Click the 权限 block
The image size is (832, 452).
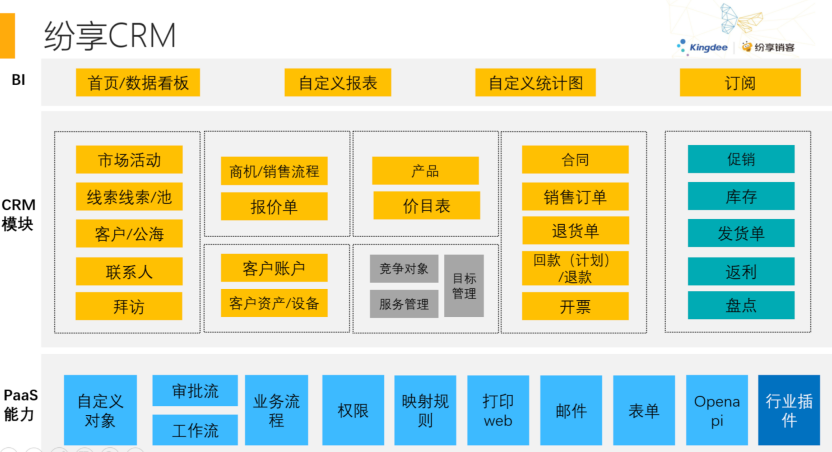tap(353, 410)
